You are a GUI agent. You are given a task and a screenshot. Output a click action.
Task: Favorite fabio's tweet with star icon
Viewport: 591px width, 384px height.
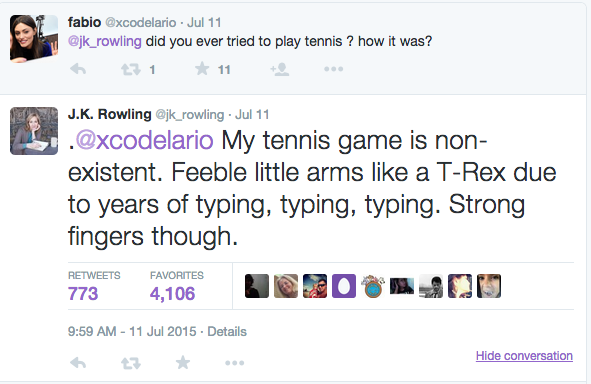202,69
